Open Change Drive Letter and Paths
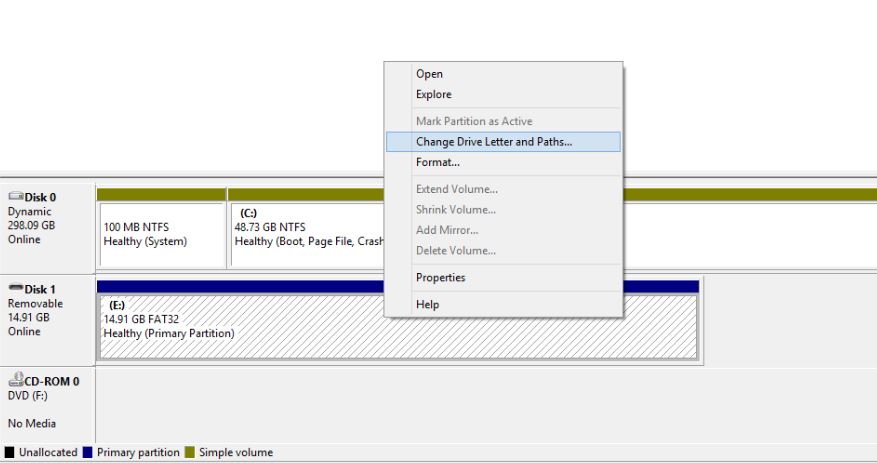 pyautogui.click(x=494, y=142)
